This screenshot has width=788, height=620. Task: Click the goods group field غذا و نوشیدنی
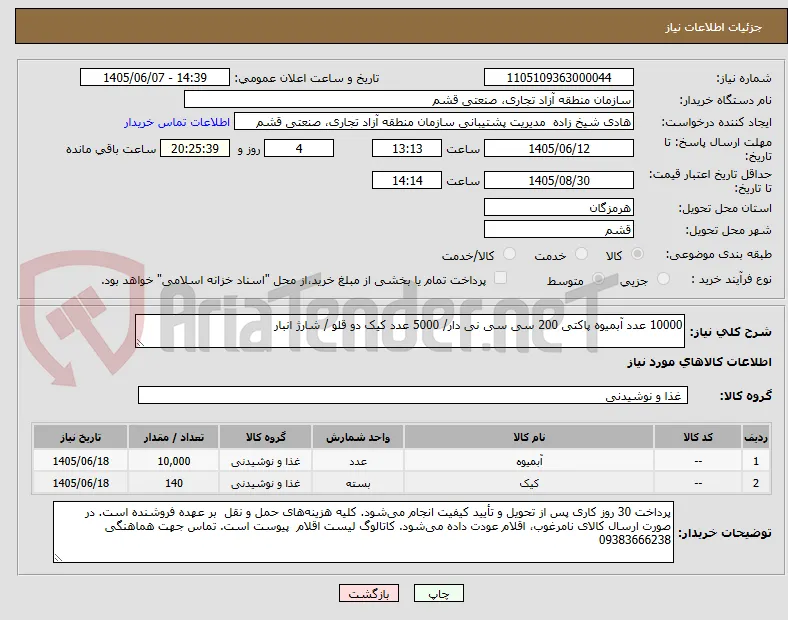tap(413, 395)
